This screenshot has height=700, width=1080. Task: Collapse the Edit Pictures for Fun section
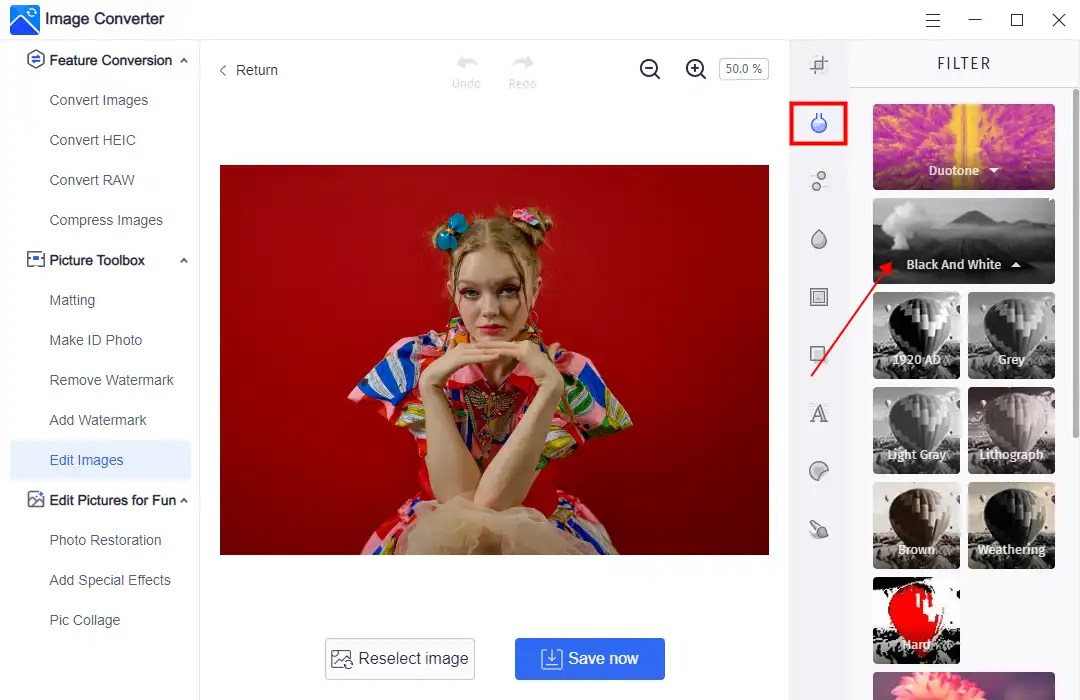184,500
